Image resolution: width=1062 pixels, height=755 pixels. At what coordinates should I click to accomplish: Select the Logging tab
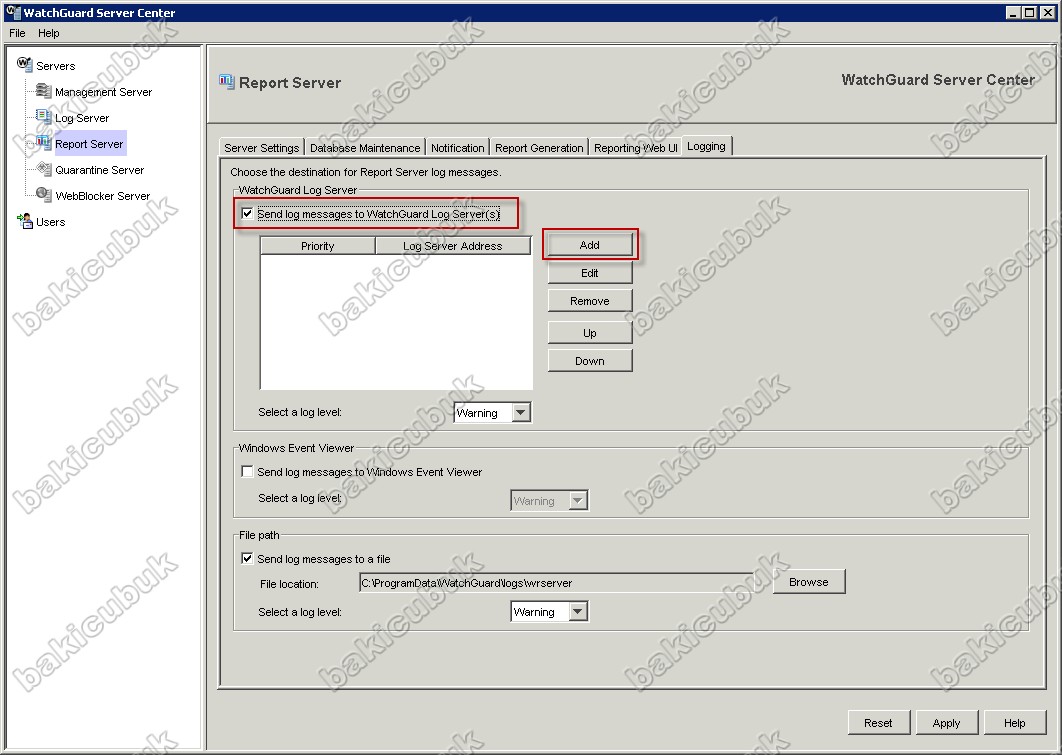(706, 146)
